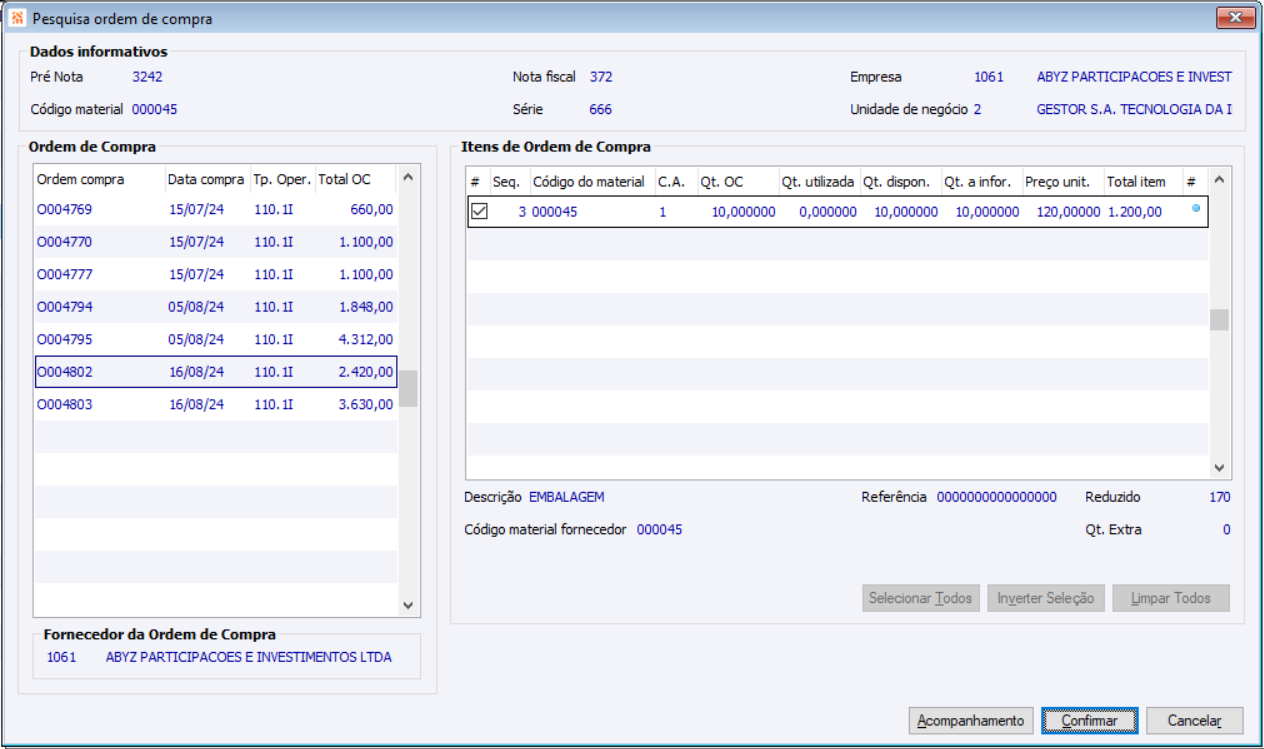Click the Ordem de Compra list scrollbar thumb
This screenshot has width=1264, height=749.
tap(408, 388)
